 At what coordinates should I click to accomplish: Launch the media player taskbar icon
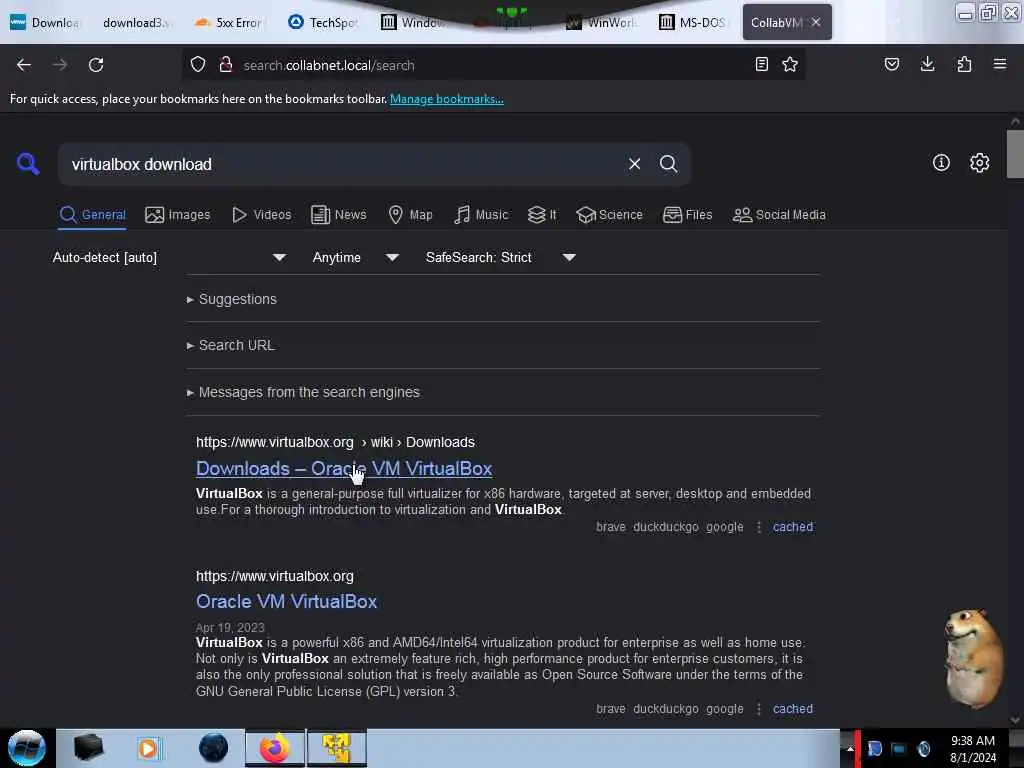(x=148, y=748)
